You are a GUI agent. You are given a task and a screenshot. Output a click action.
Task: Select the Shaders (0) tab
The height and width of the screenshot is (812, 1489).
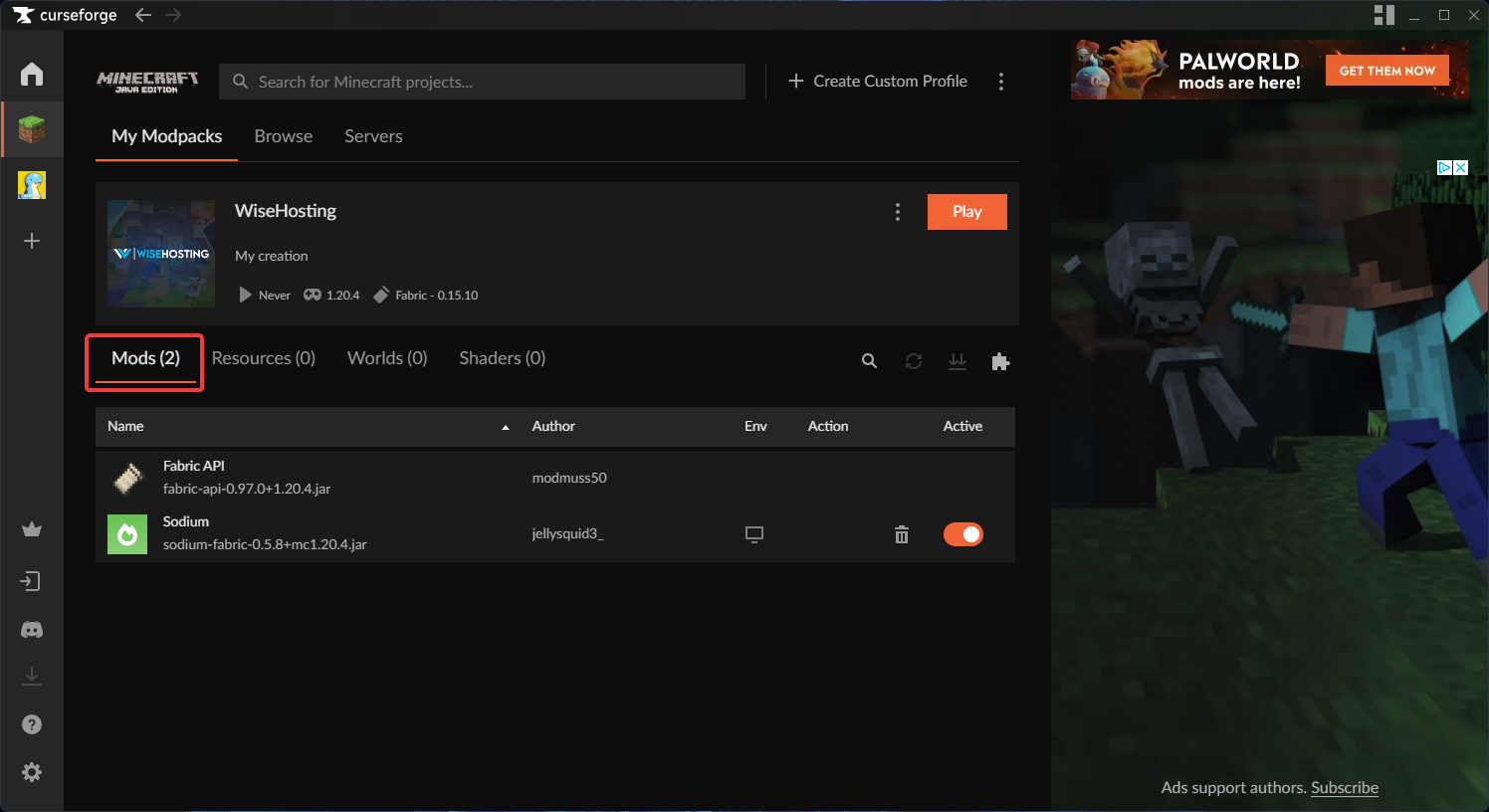click(x=503, y=358)
